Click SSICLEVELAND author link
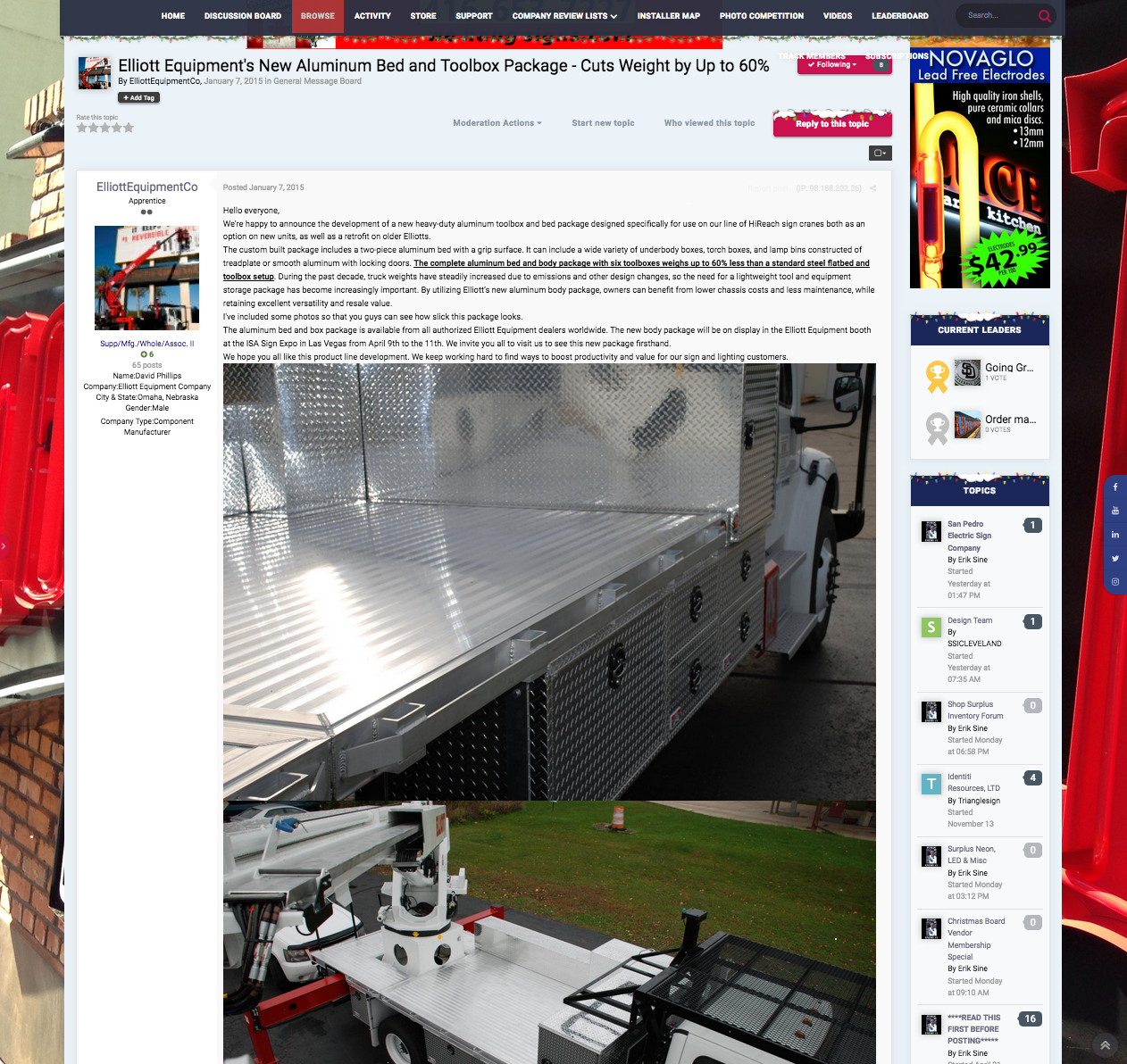Image resolution: width=1127 pixels, height=1064 pixels. pyautogui.click(x=974, y=644)
